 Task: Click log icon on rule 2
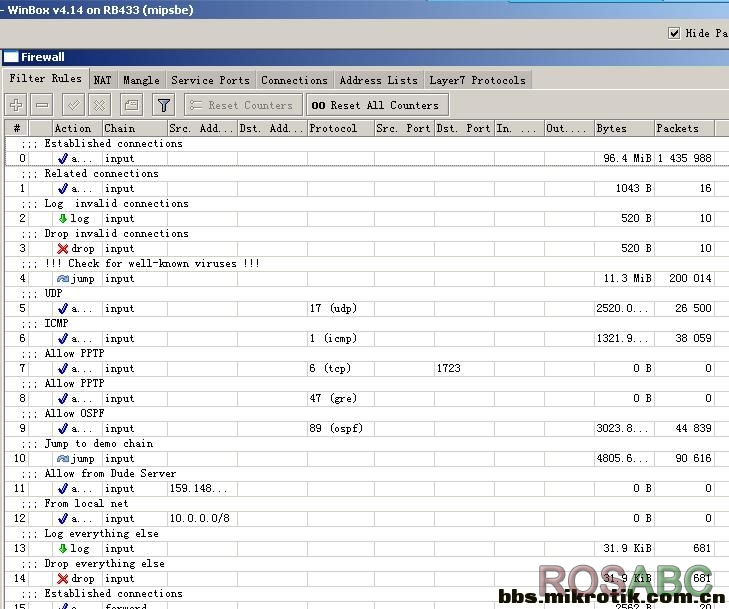[x=63, y=218]
